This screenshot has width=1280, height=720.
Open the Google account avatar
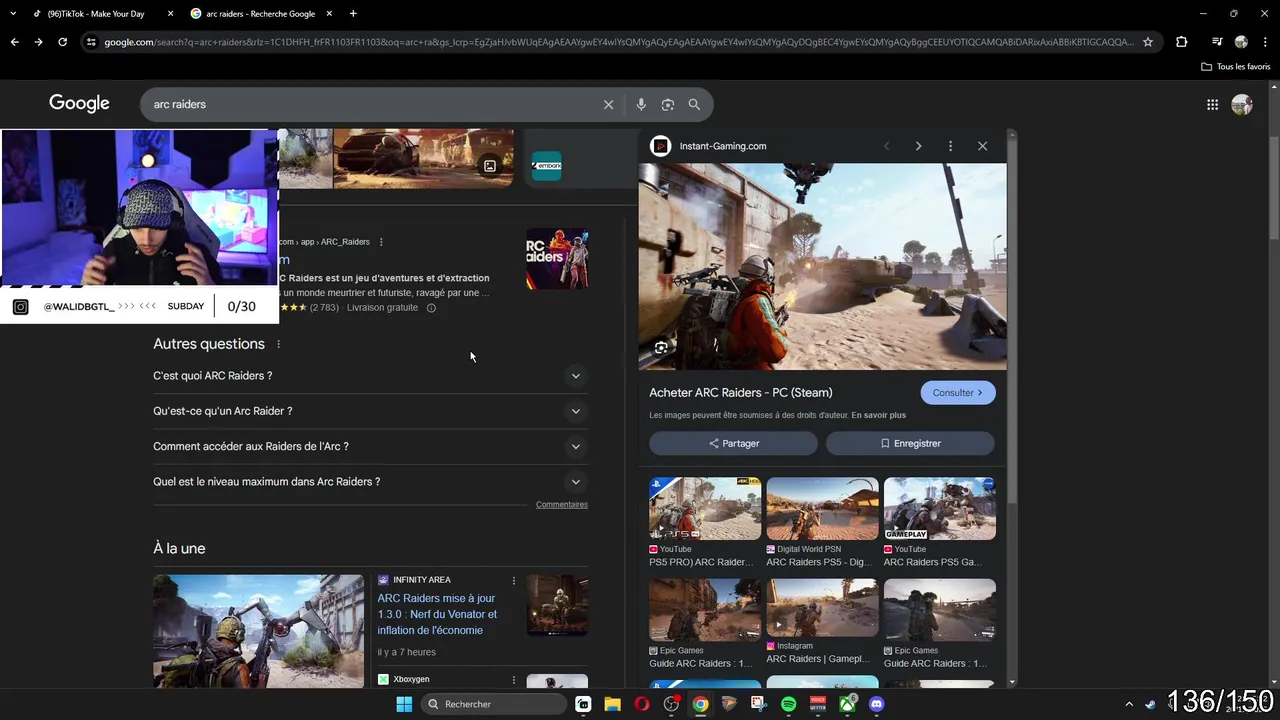[x=1242, y=104]
